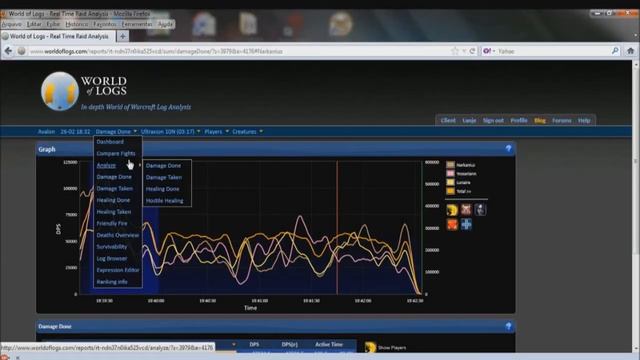640x360 pixels.
Task: Select Survivability from the dropdown list
Action: coord(112,247)
